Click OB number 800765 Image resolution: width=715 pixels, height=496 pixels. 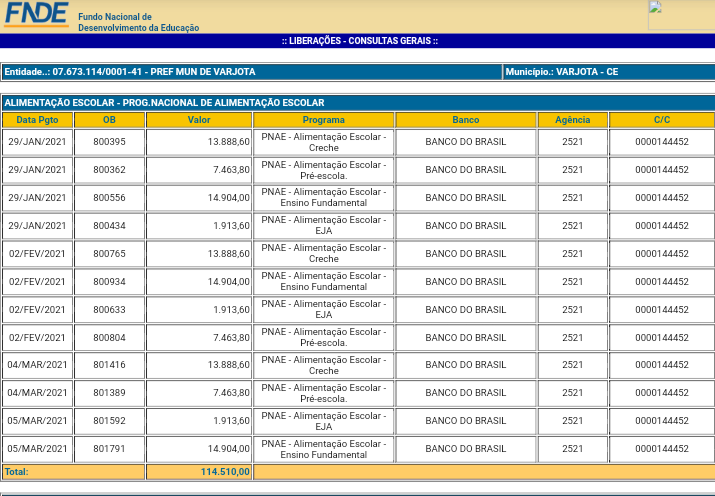click(109, 253)
